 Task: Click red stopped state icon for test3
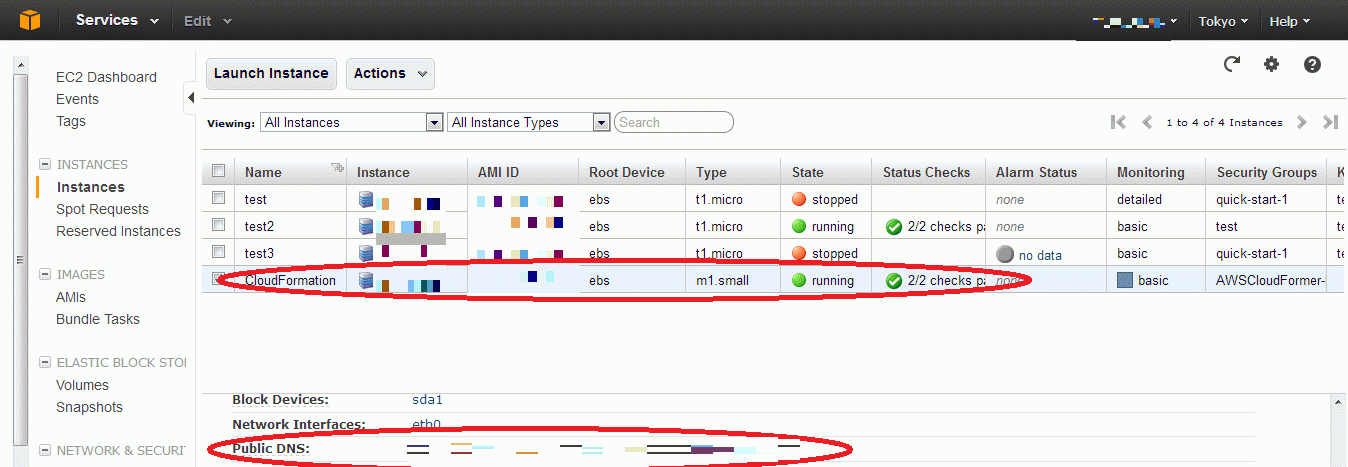(x=799, y=253)
